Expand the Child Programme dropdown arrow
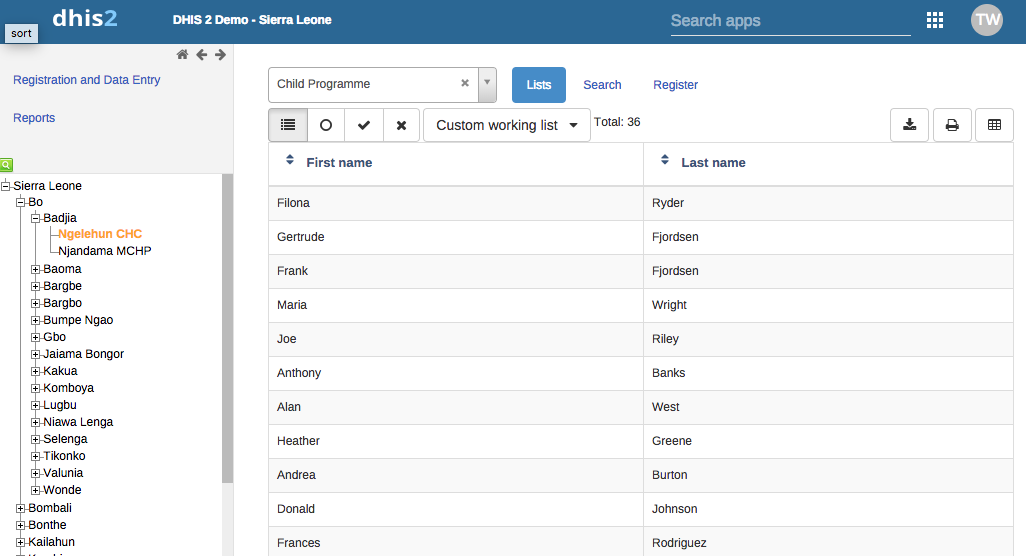Viewport: 1026px width, 556px height. [x=487, y=85]
